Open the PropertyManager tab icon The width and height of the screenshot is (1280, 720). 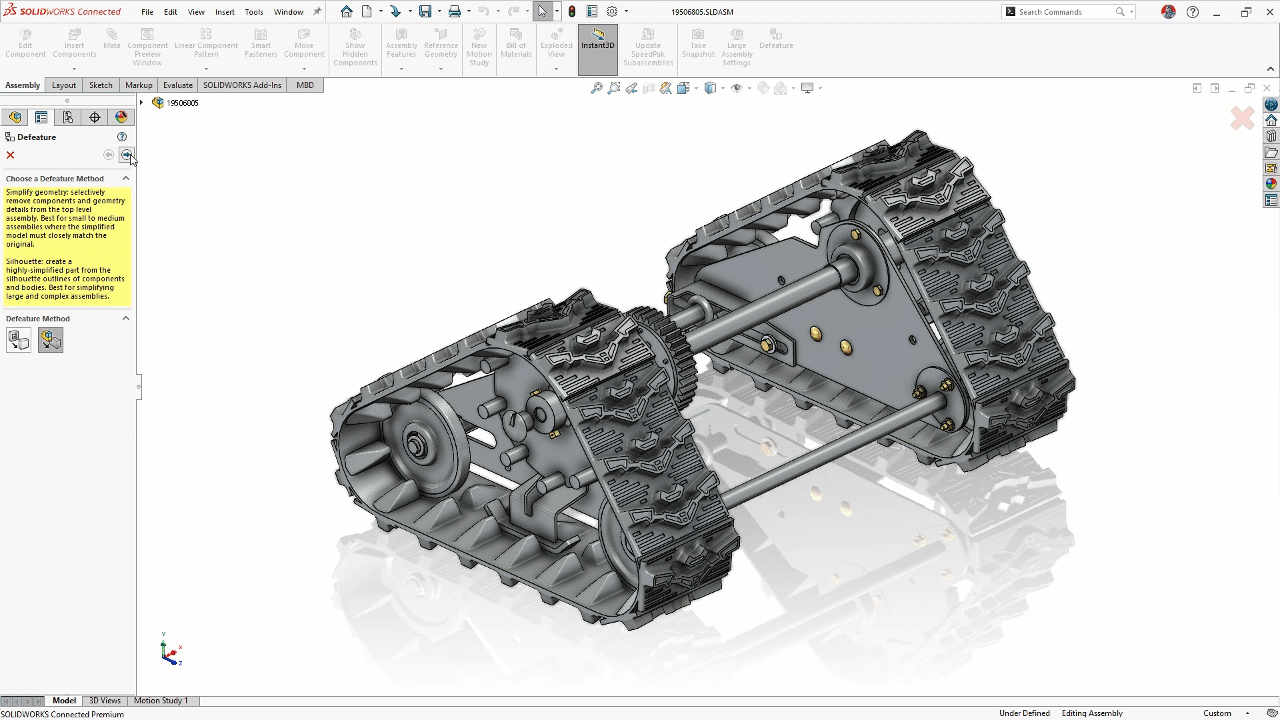(41, 117)
